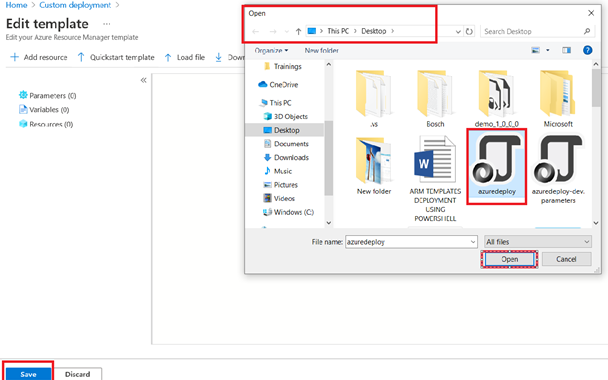Close the Open file dialog

591,13
